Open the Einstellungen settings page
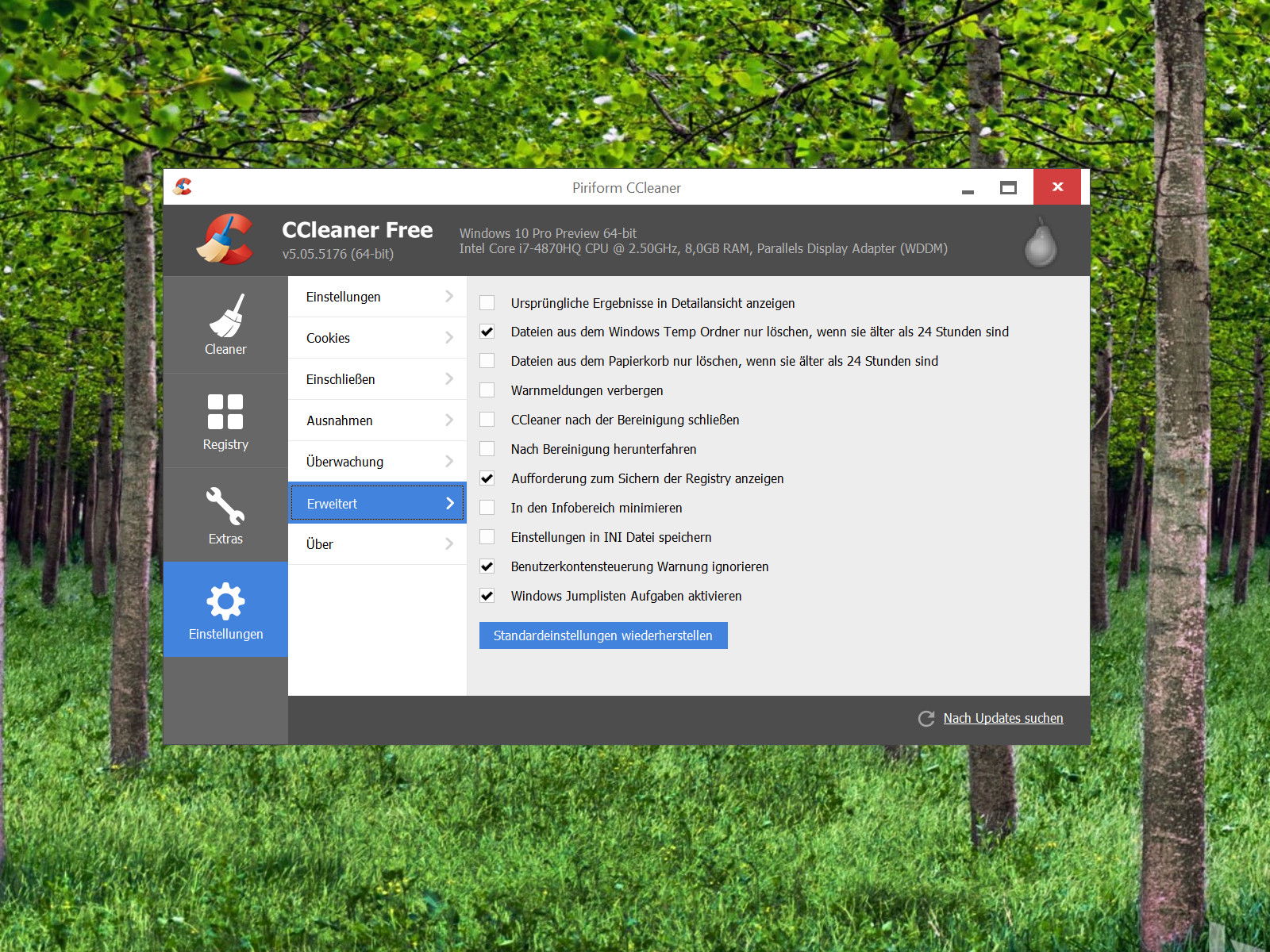Viewport: 1270px width, 952px height. tap(377, 297)
